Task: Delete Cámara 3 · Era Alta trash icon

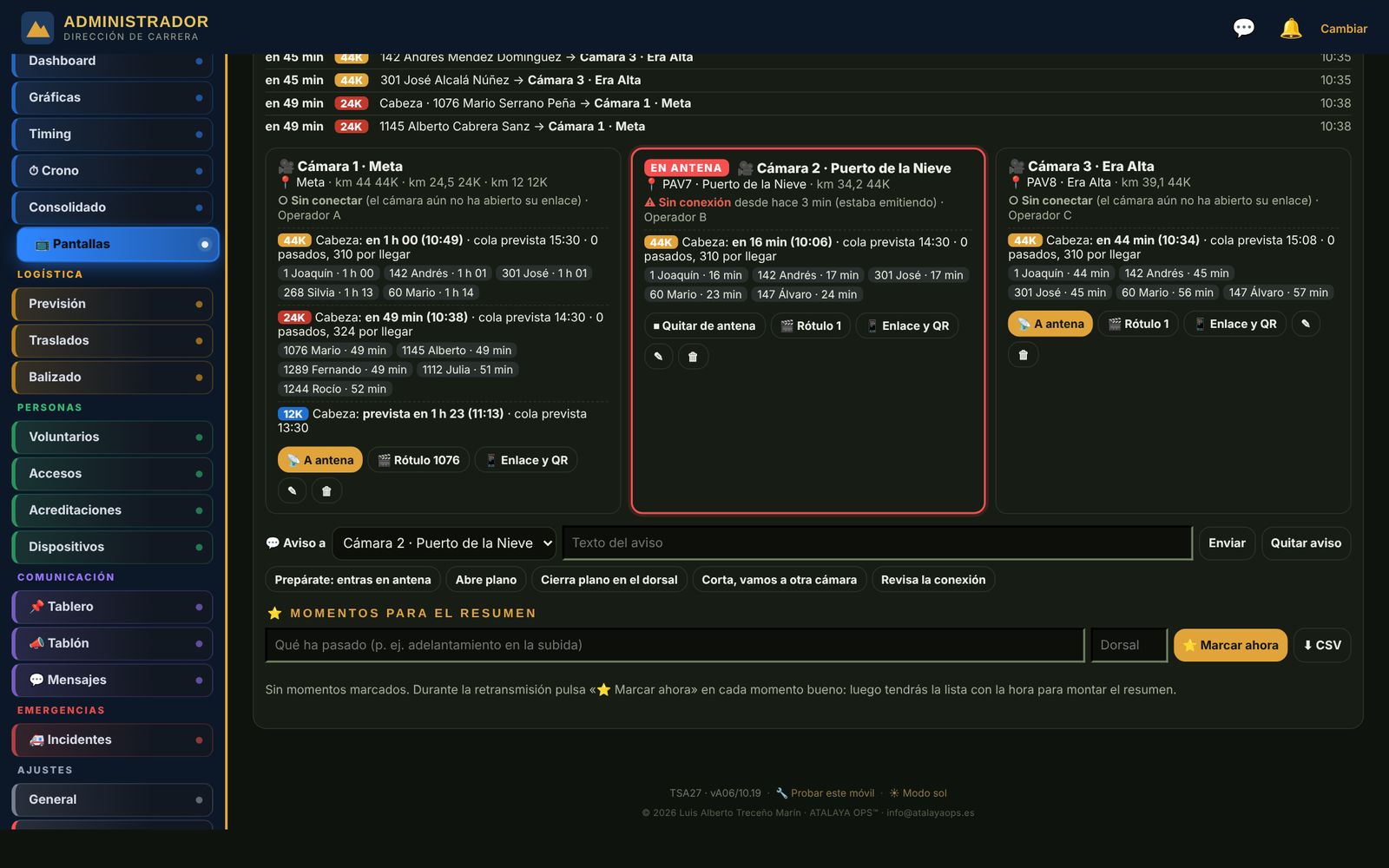Action: coord(1023,354)
